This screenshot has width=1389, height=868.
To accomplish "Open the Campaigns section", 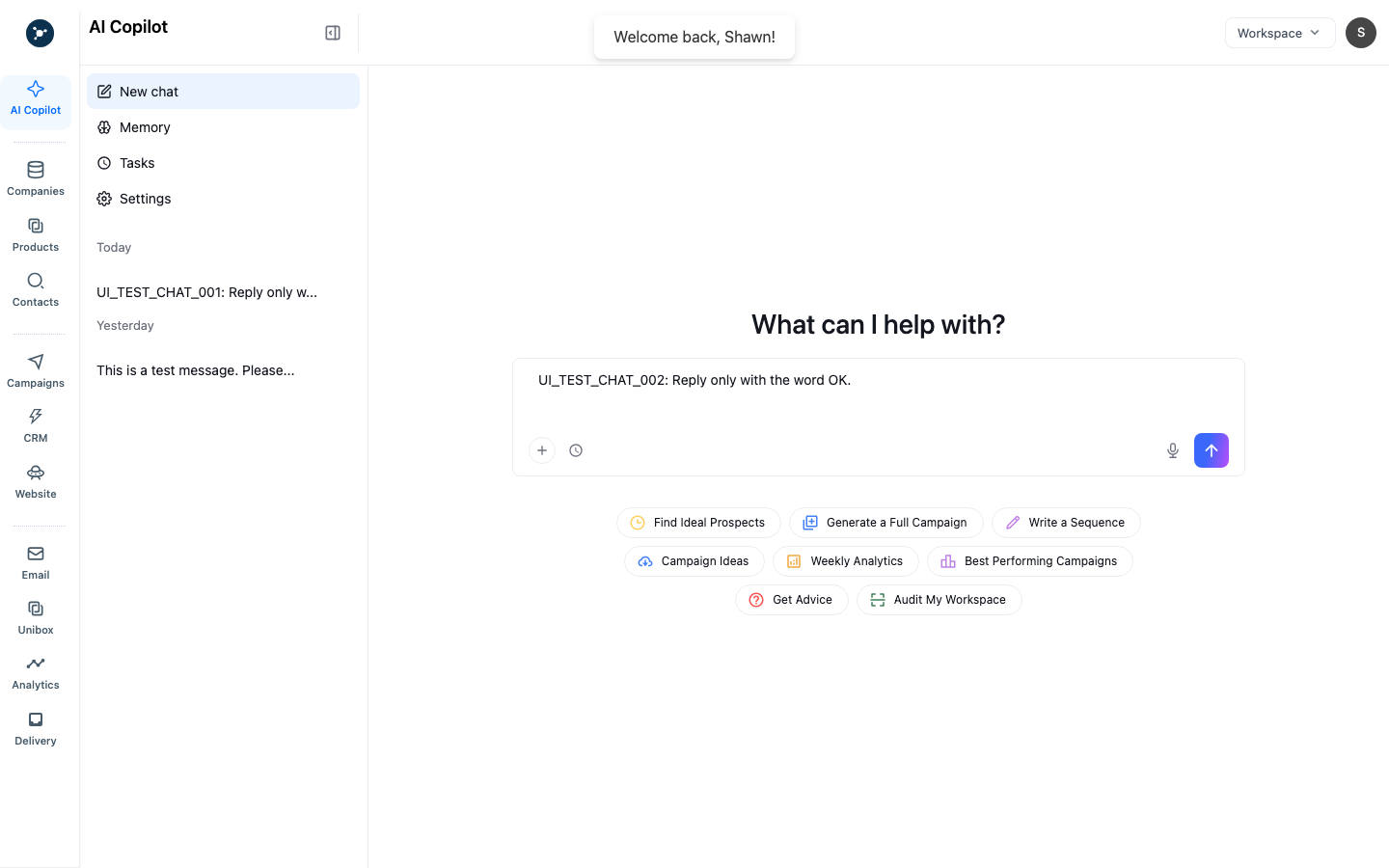I will tap(36, 370).
